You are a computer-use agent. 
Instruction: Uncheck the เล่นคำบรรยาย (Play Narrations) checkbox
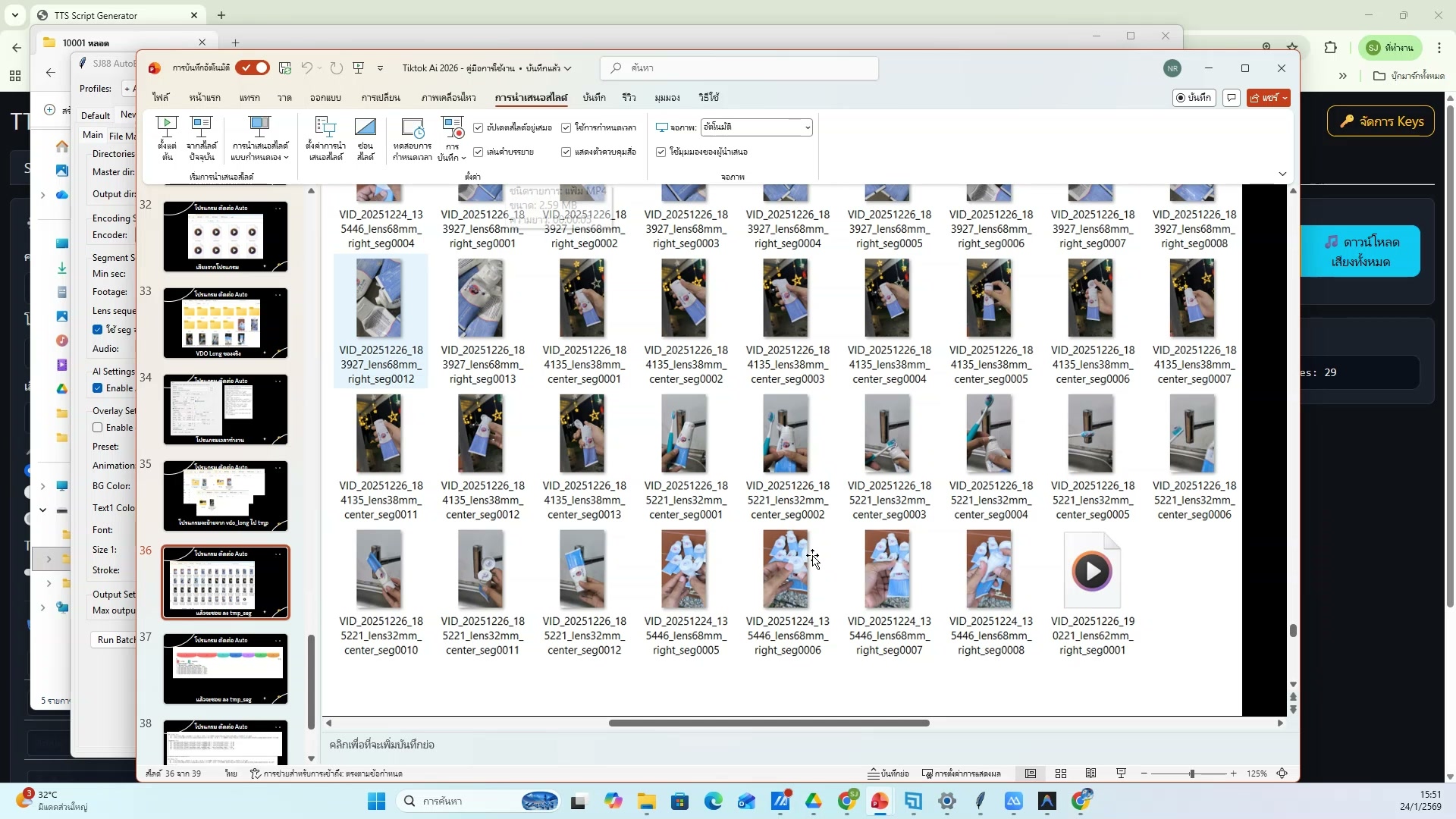pos(479,152)
